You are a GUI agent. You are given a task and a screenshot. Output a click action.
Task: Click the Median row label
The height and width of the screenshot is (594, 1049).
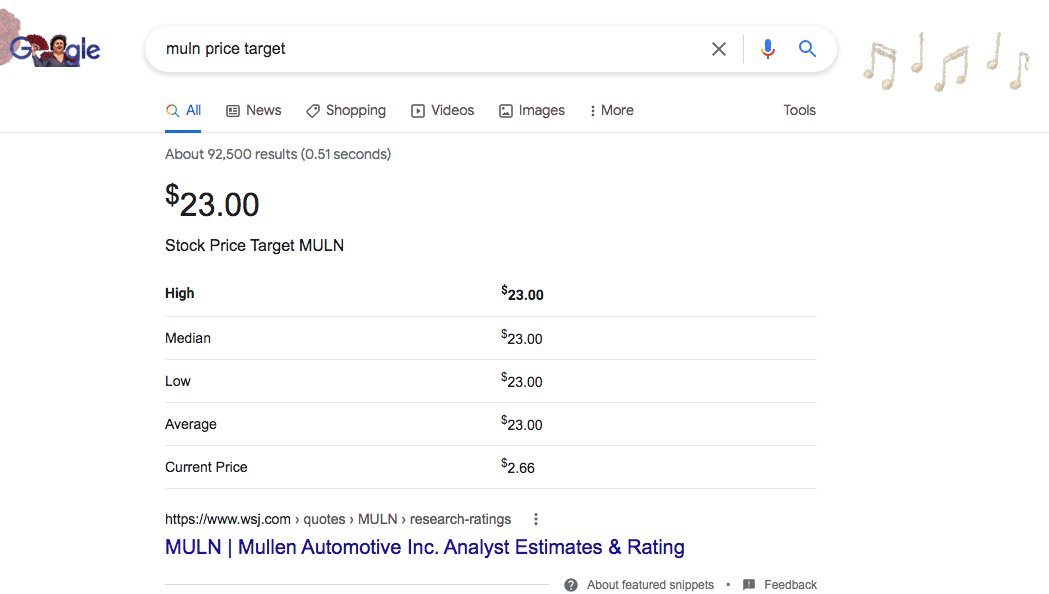tap(188, 338)
